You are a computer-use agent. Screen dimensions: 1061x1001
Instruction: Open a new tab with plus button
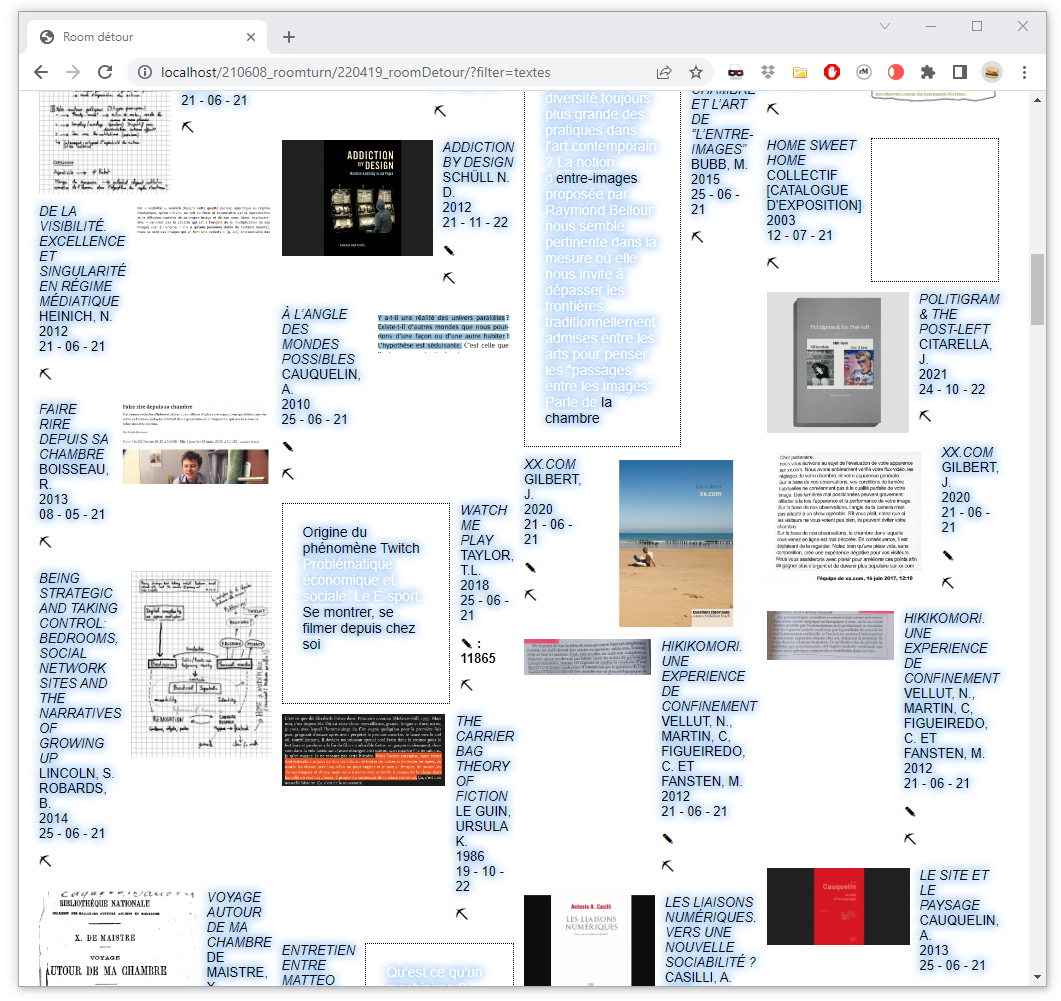pos(289,37)
